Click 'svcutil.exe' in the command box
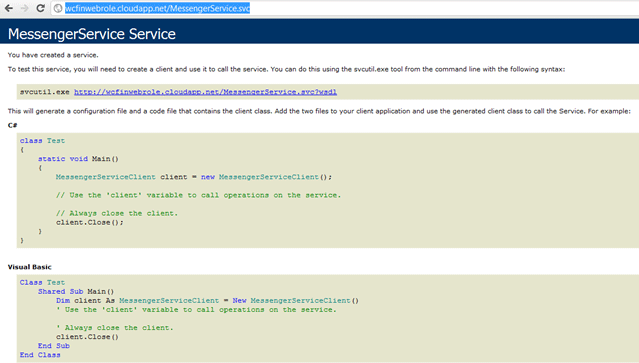This screenshot has width=639, height=363. [x=45, y=92]
